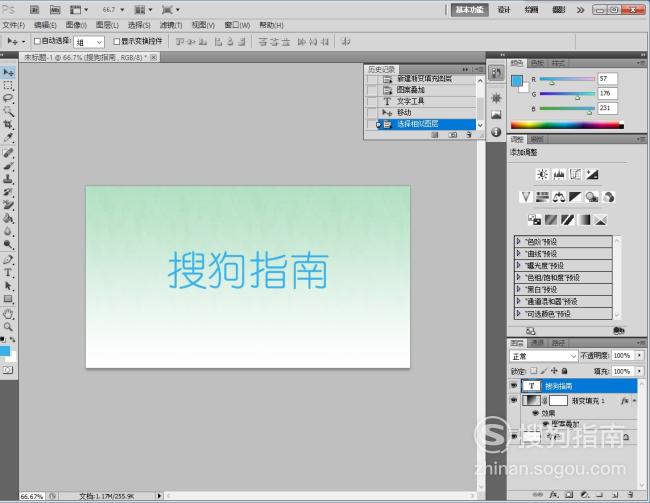Image resolution: width=650 pixels, height=503 pixels.
Task: Select the Lasso tool
Action: coord(8,98)
